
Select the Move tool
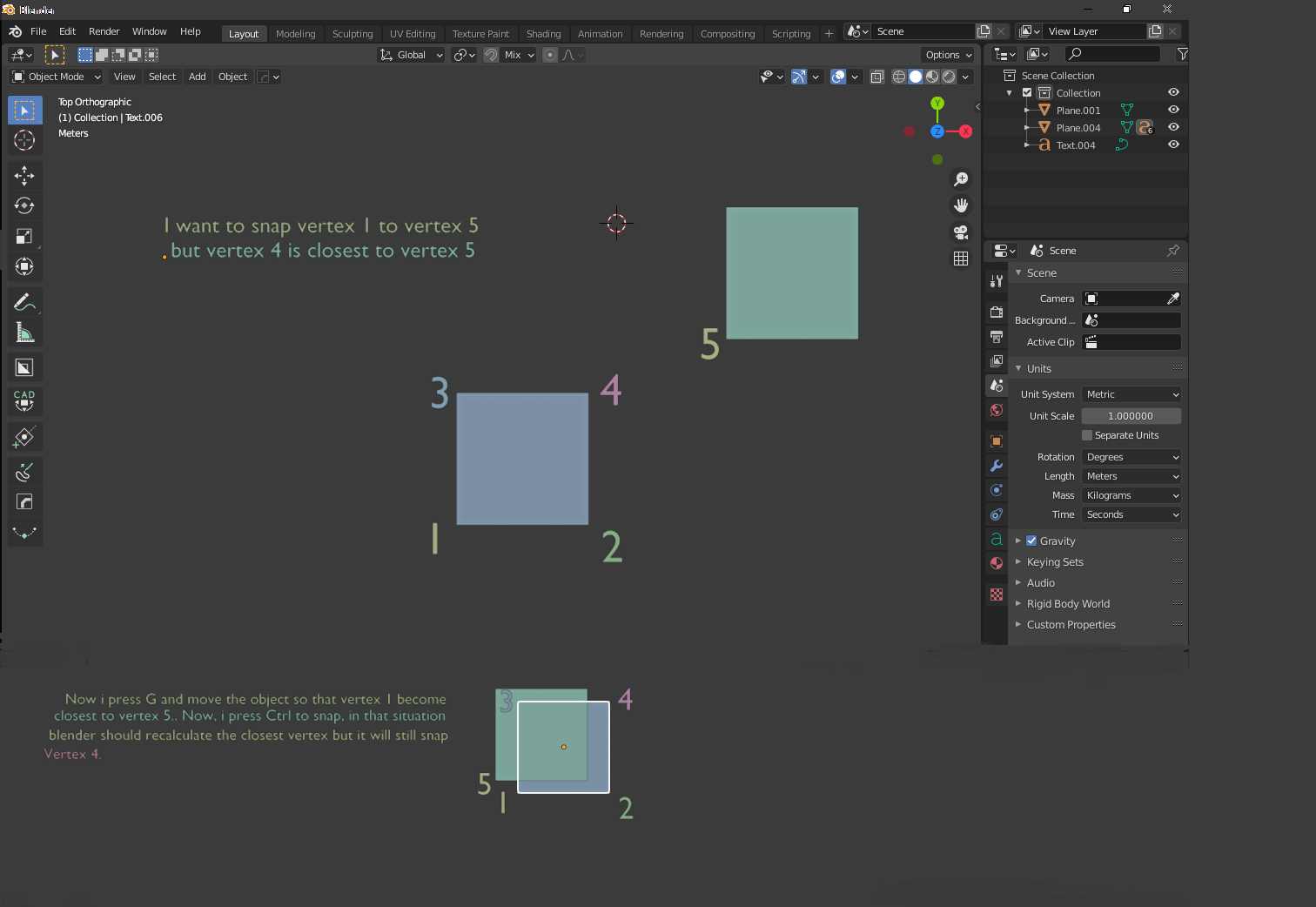click(x=24, y=176)
